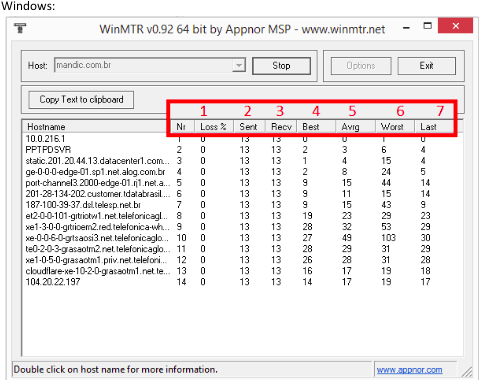Click the Stop button
Screen dimensions: 479x381
pos(281,66)
